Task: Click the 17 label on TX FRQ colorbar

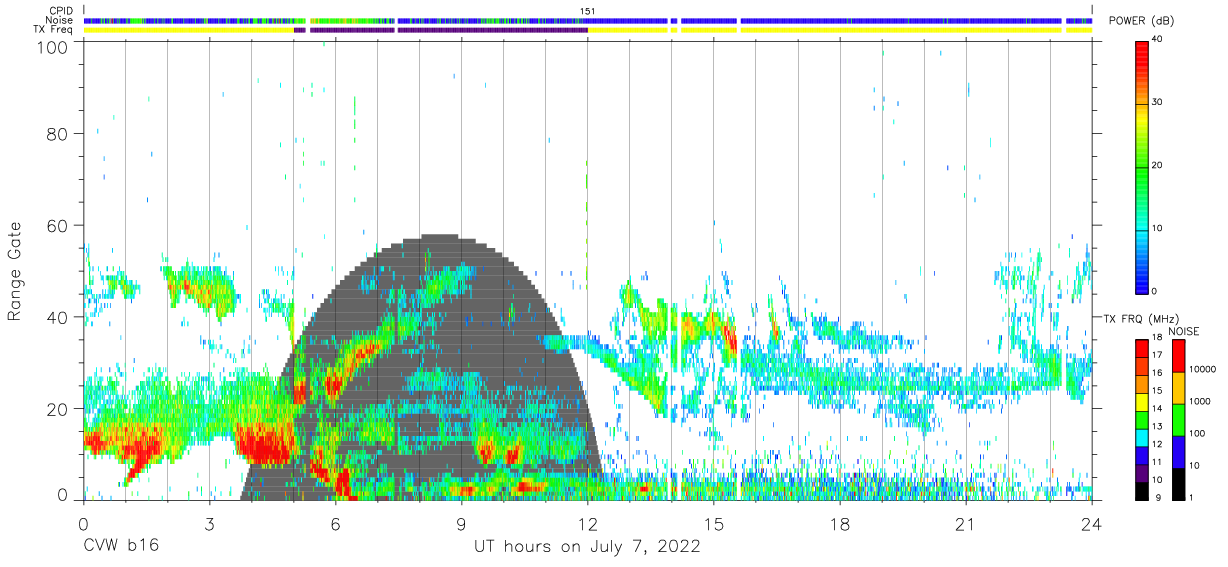Action: tap(1158, 355)
